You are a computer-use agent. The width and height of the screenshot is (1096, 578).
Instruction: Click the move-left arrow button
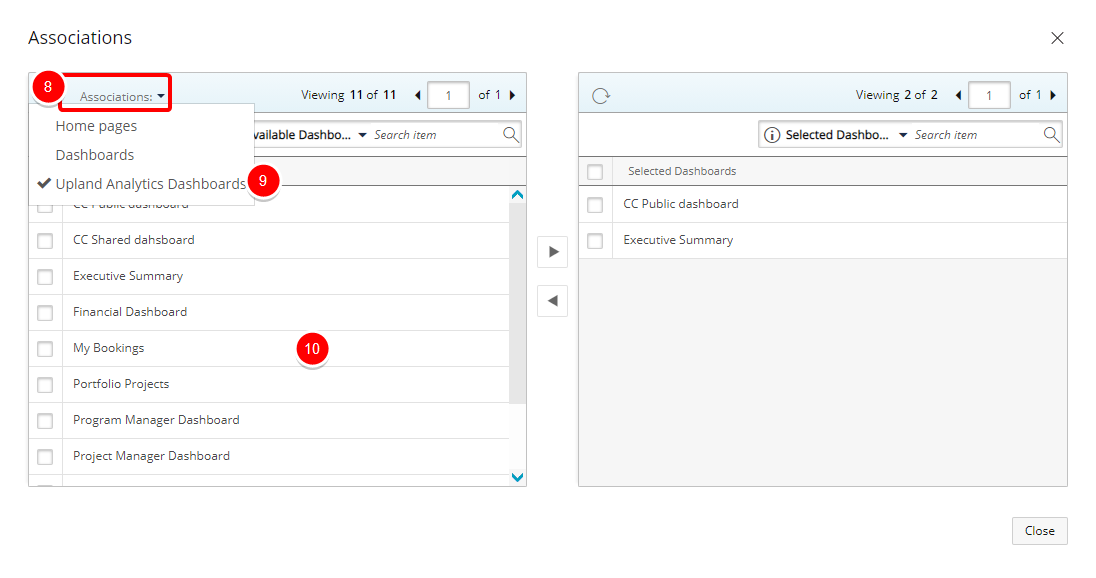click(x=553, y=300)
